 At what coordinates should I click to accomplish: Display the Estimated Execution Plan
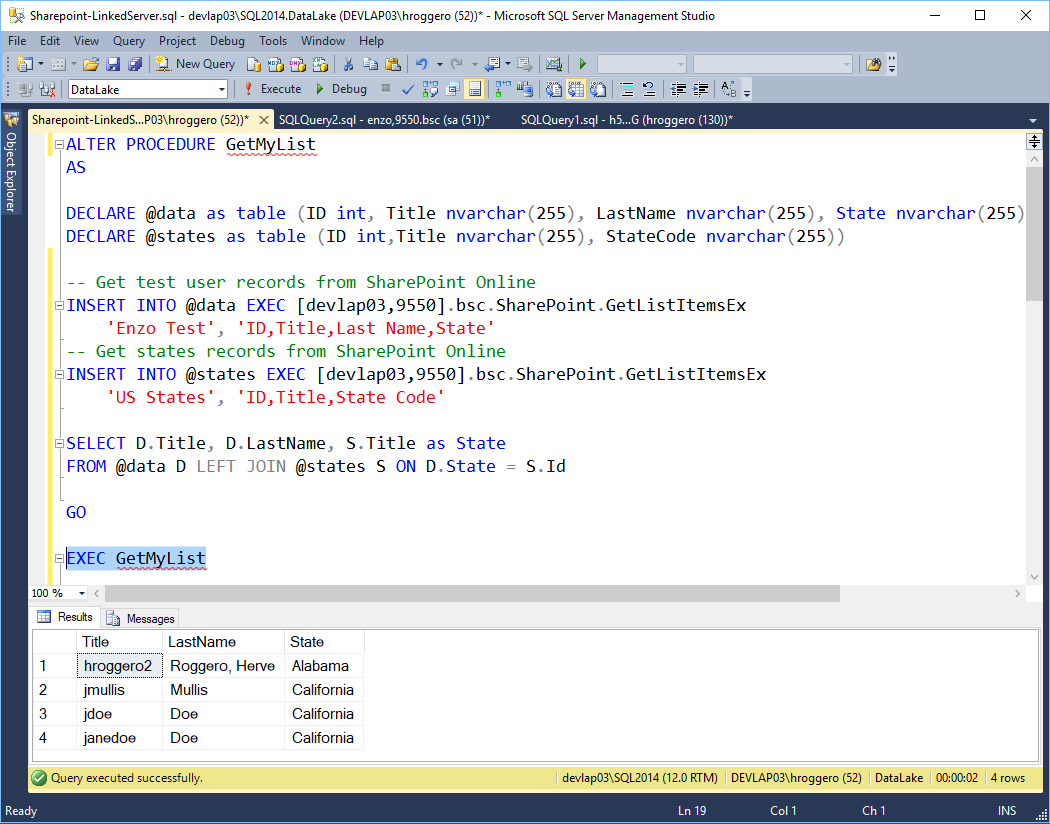click(430, 89)
